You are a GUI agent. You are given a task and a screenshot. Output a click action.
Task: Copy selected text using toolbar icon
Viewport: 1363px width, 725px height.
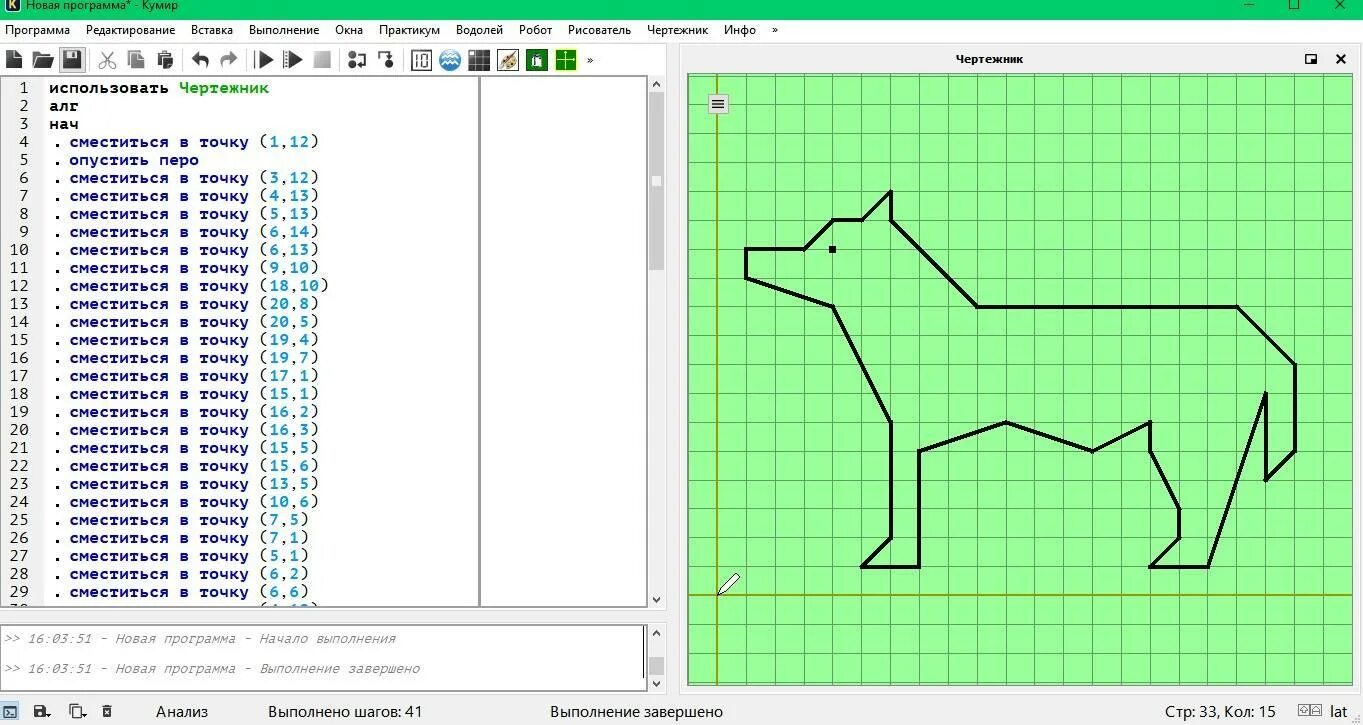pyautogui.click(x=136, y=60)
